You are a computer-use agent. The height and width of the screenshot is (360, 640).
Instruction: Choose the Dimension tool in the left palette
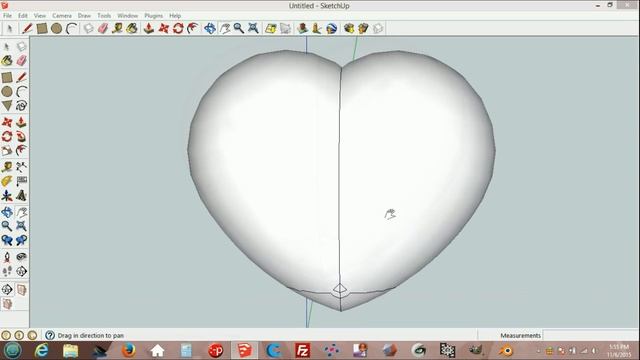[x=21, y=167]
